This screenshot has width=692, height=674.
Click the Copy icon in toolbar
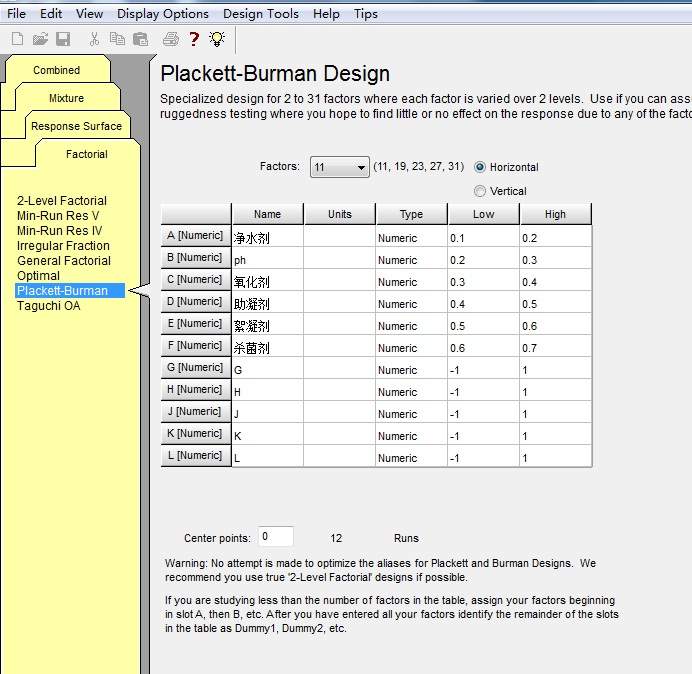point(117,39)
